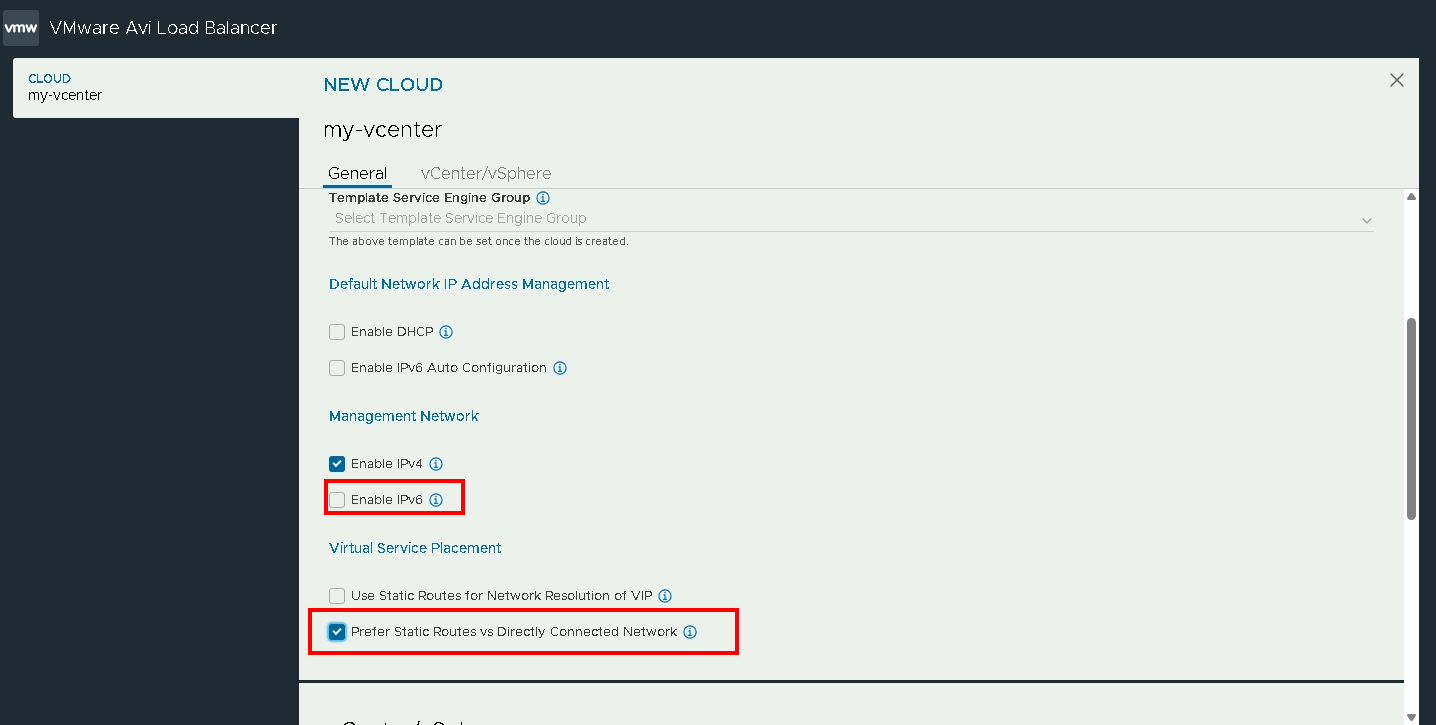Open info icon next to Enable IPv6
Screen dimensions: 1436x725
click(x=436, y=500)
